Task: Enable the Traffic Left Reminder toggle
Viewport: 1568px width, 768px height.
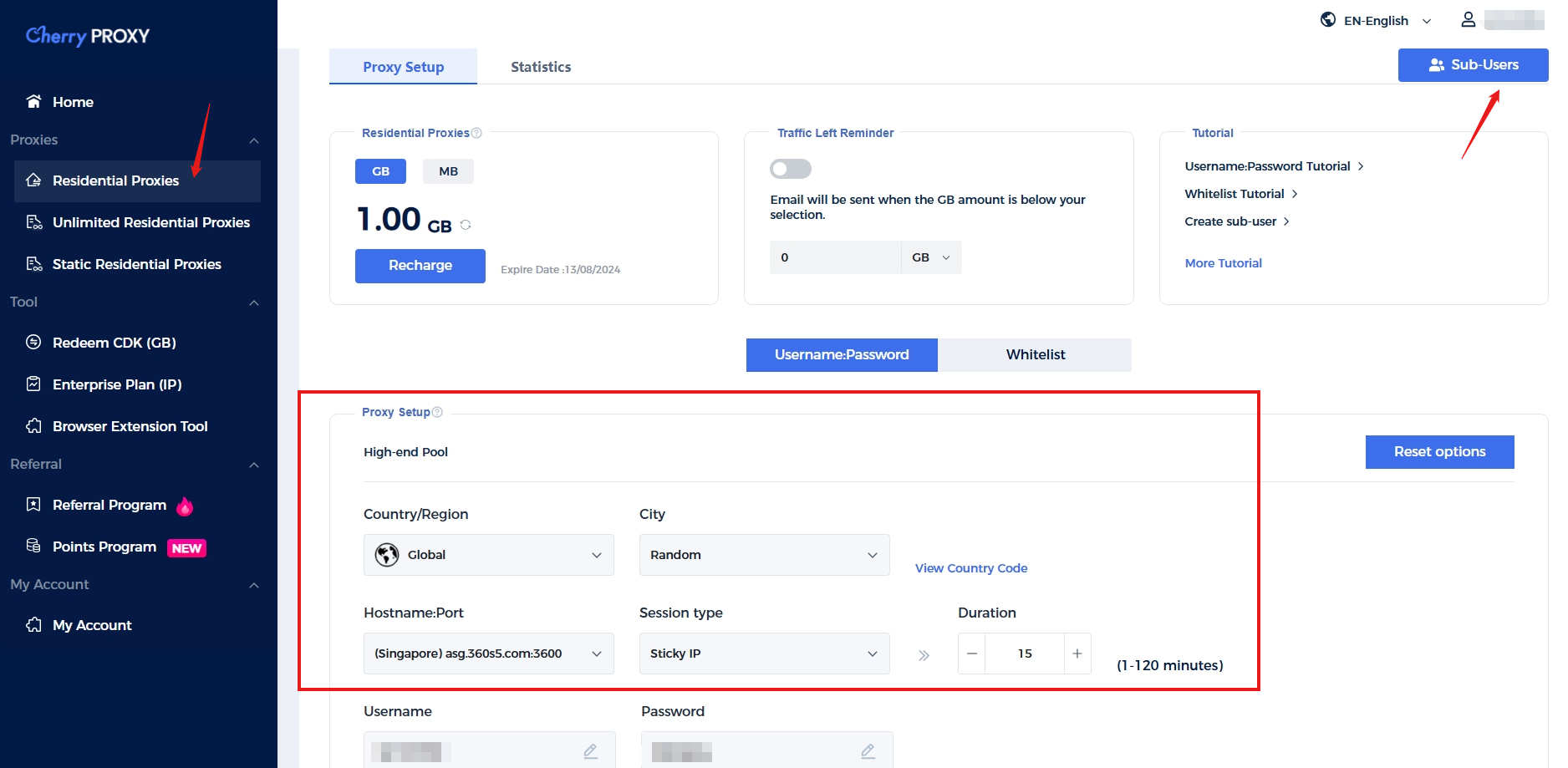Action: [790, 169]
